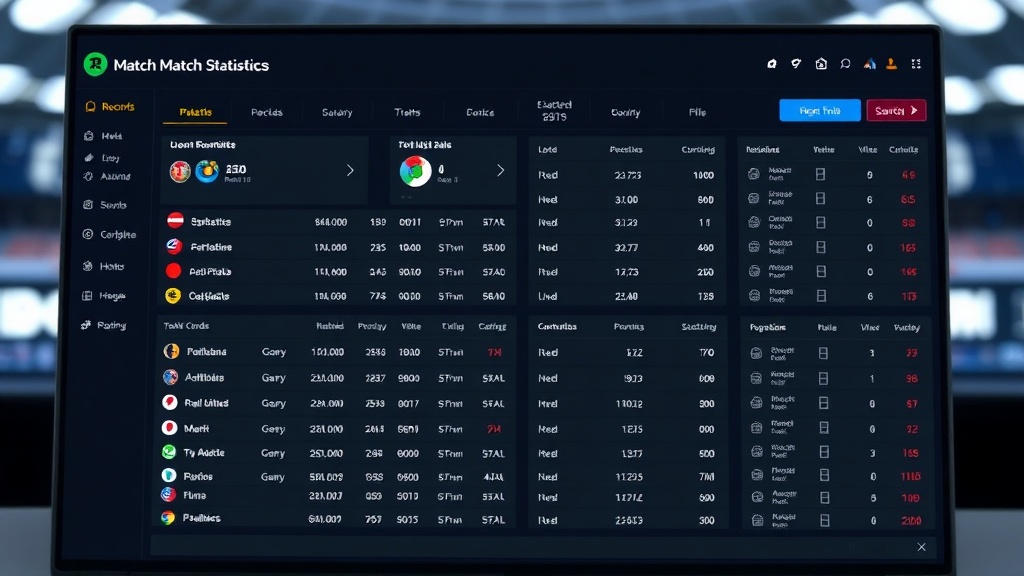Click the multicolor circle logo in second card

(x=415, y=171)
